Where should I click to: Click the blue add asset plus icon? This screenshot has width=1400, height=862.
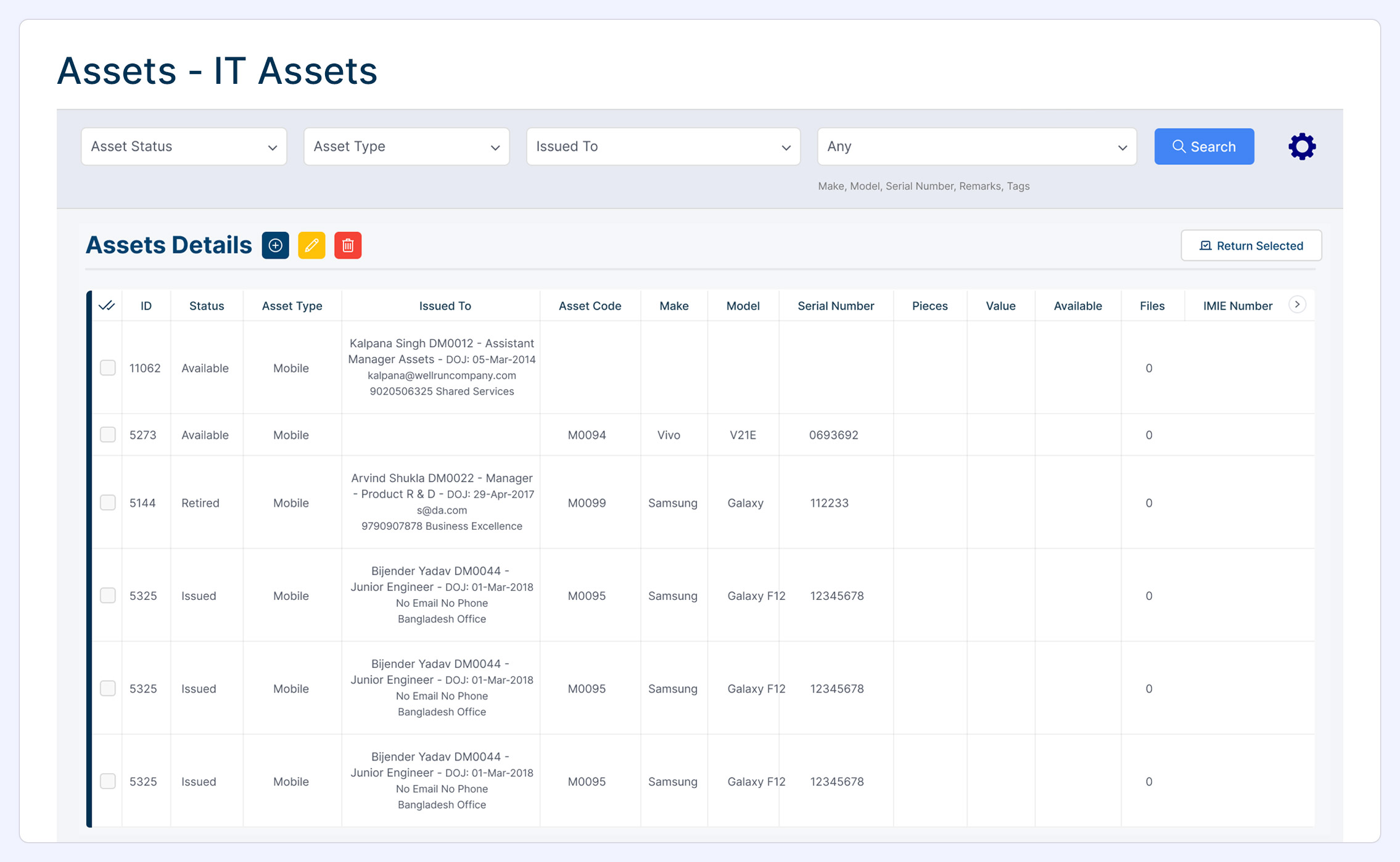click(x=275, y=245)
